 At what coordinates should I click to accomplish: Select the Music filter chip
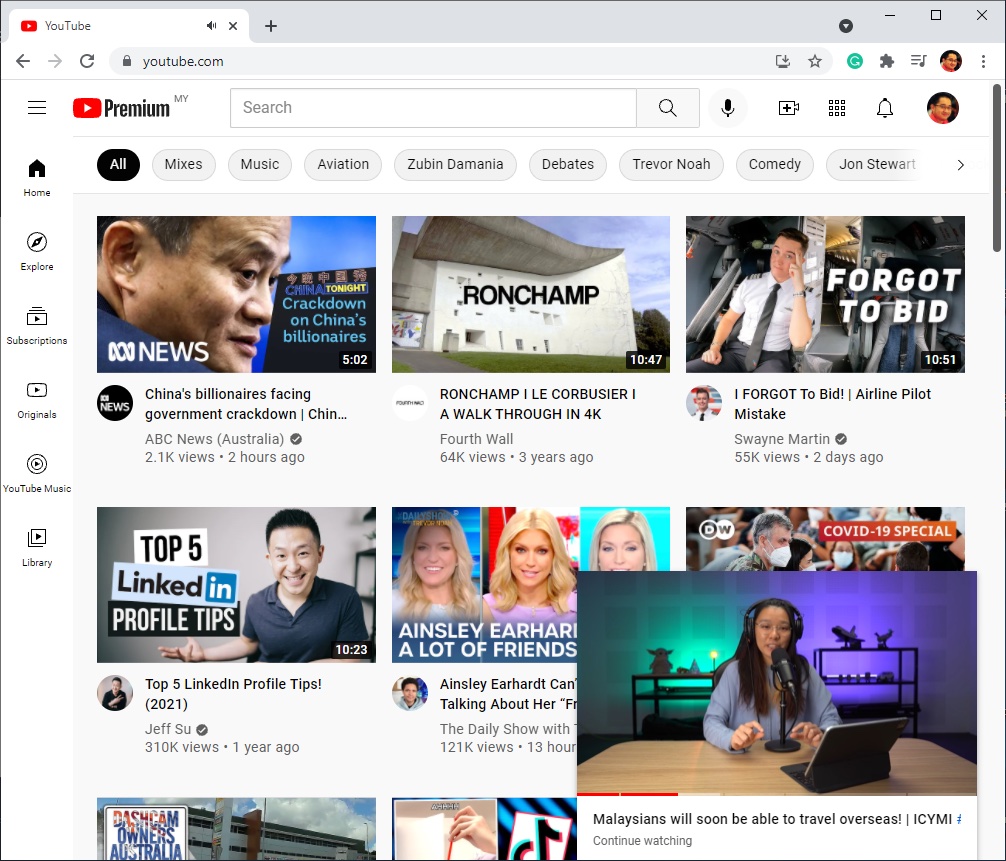click(260, 164)
